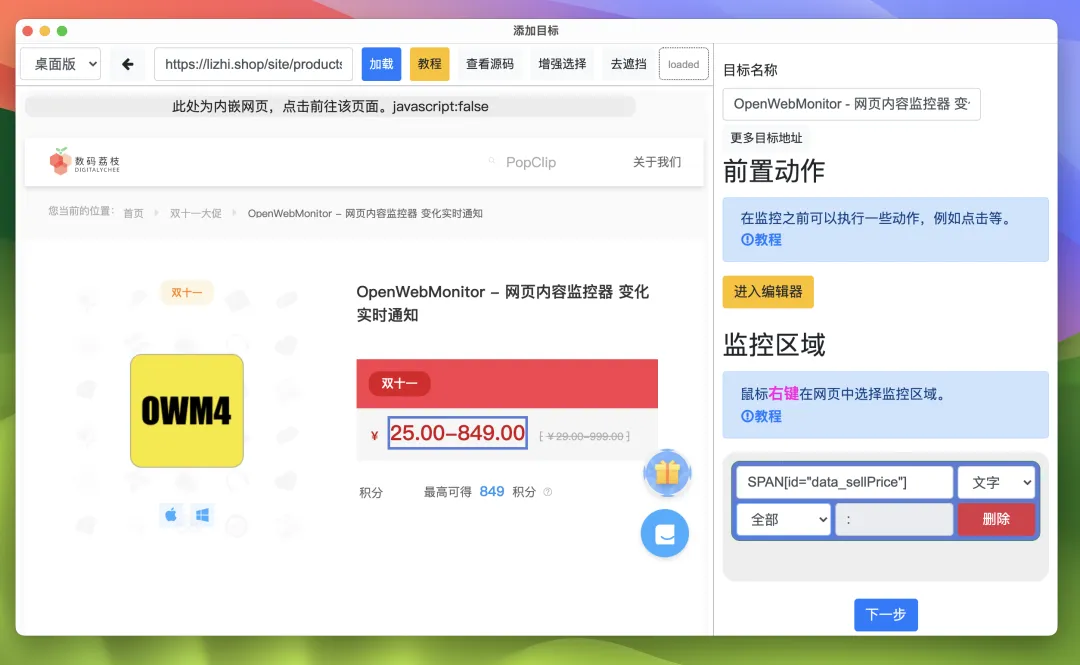
Task: Click the SPAN[id="data_sellPrice"] selector field
Action: [844, 482]
